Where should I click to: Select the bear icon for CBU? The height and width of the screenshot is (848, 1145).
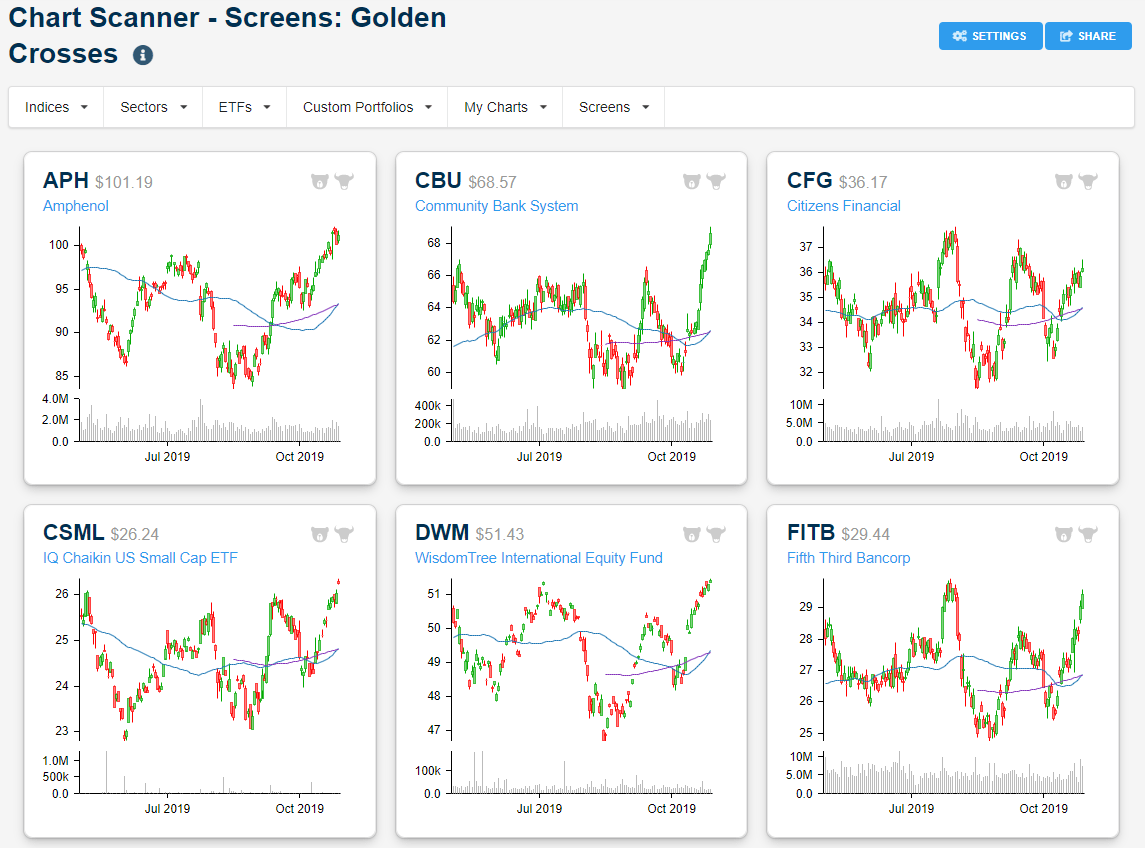pos(691,181)
